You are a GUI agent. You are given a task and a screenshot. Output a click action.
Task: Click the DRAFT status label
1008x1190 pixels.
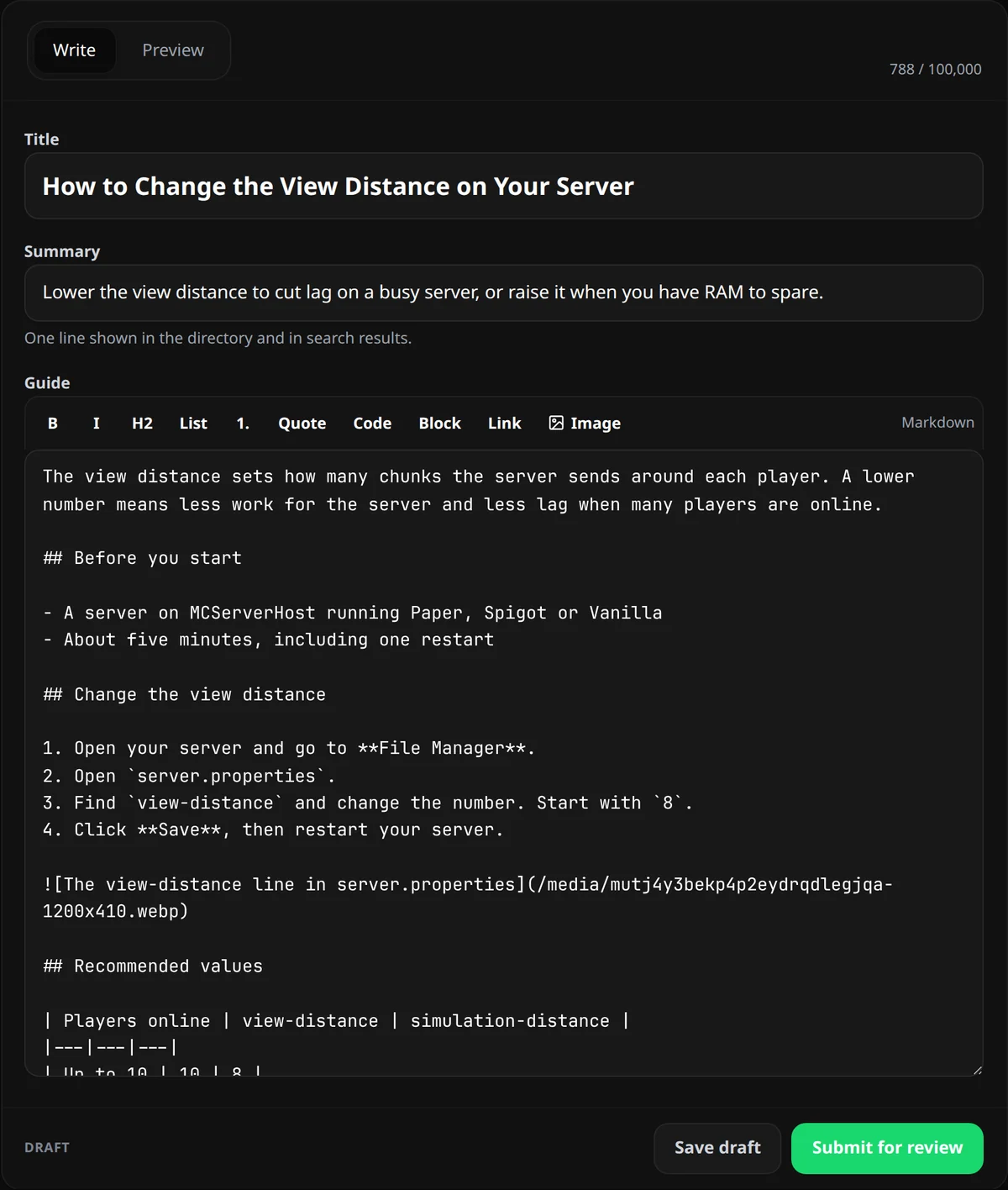point(47,1148)
